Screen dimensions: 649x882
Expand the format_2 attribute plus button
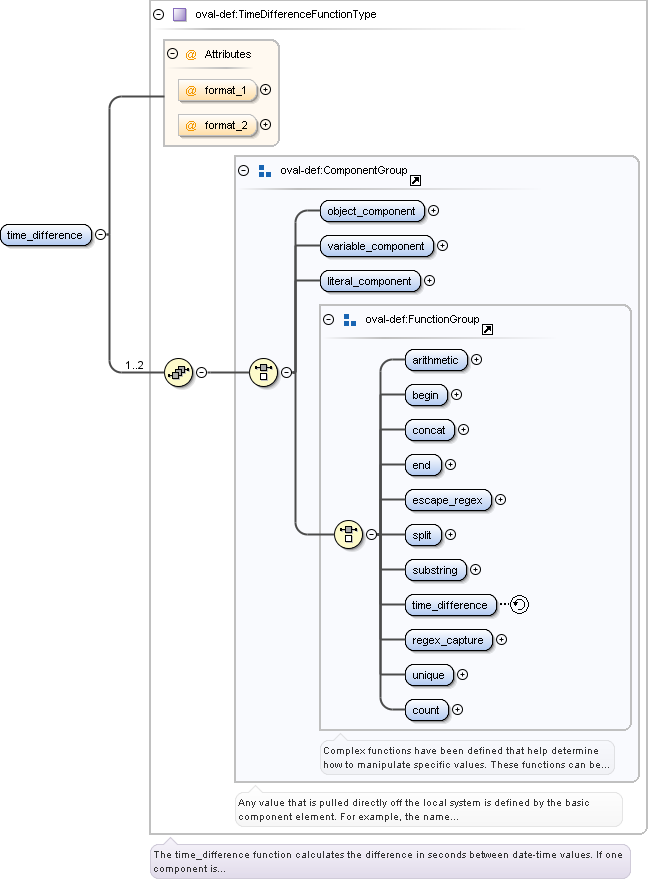[x=266, y=125]
